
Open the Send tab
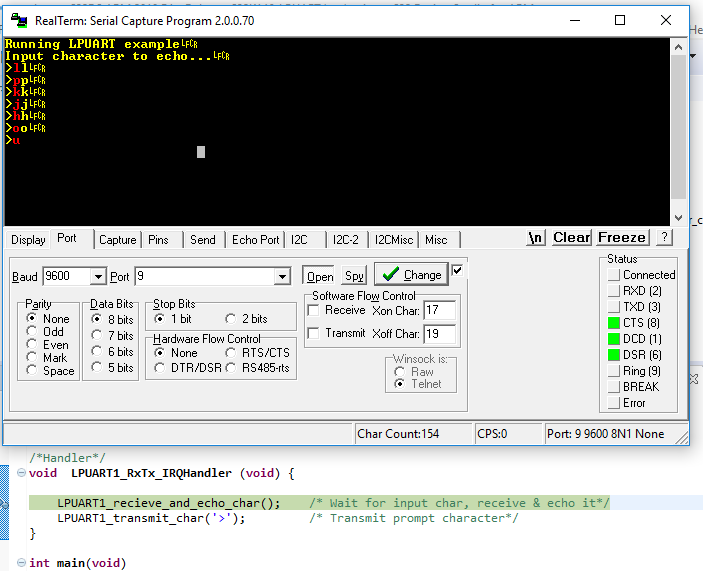click(203, 240)
